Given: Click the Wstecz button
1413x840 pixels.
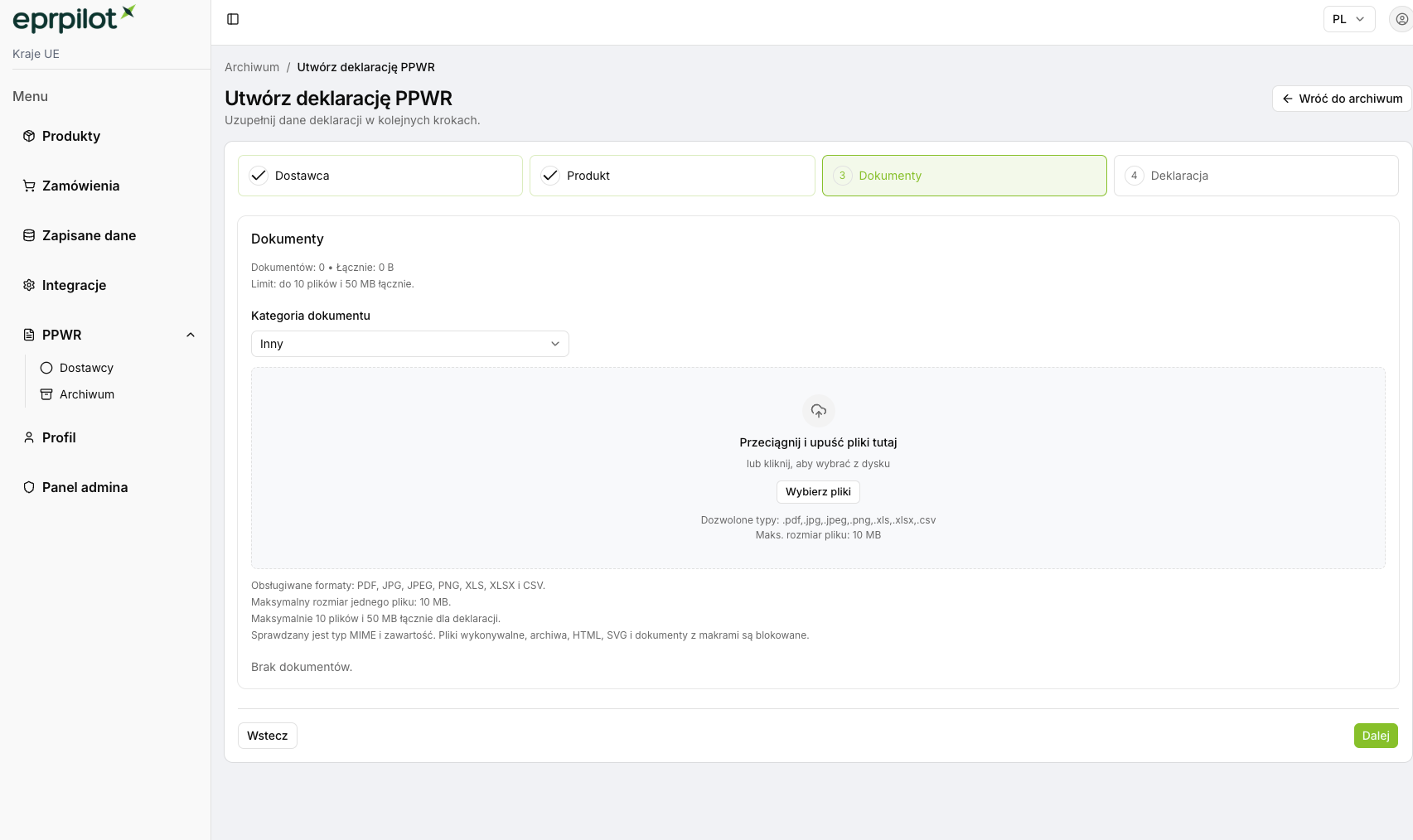Looking at the screenshot, I should [x=268, y=736].
